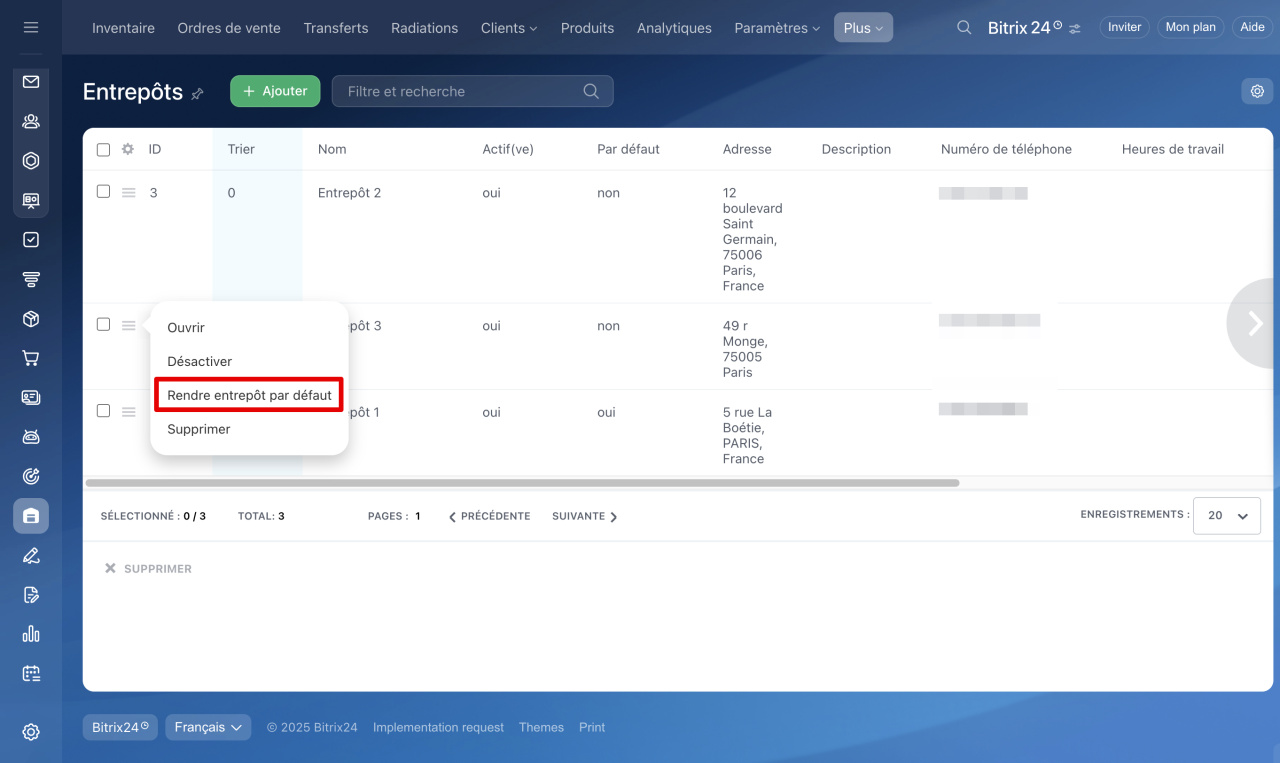
Task: Click the Suivante pagination link
Action: coord(585,516)
